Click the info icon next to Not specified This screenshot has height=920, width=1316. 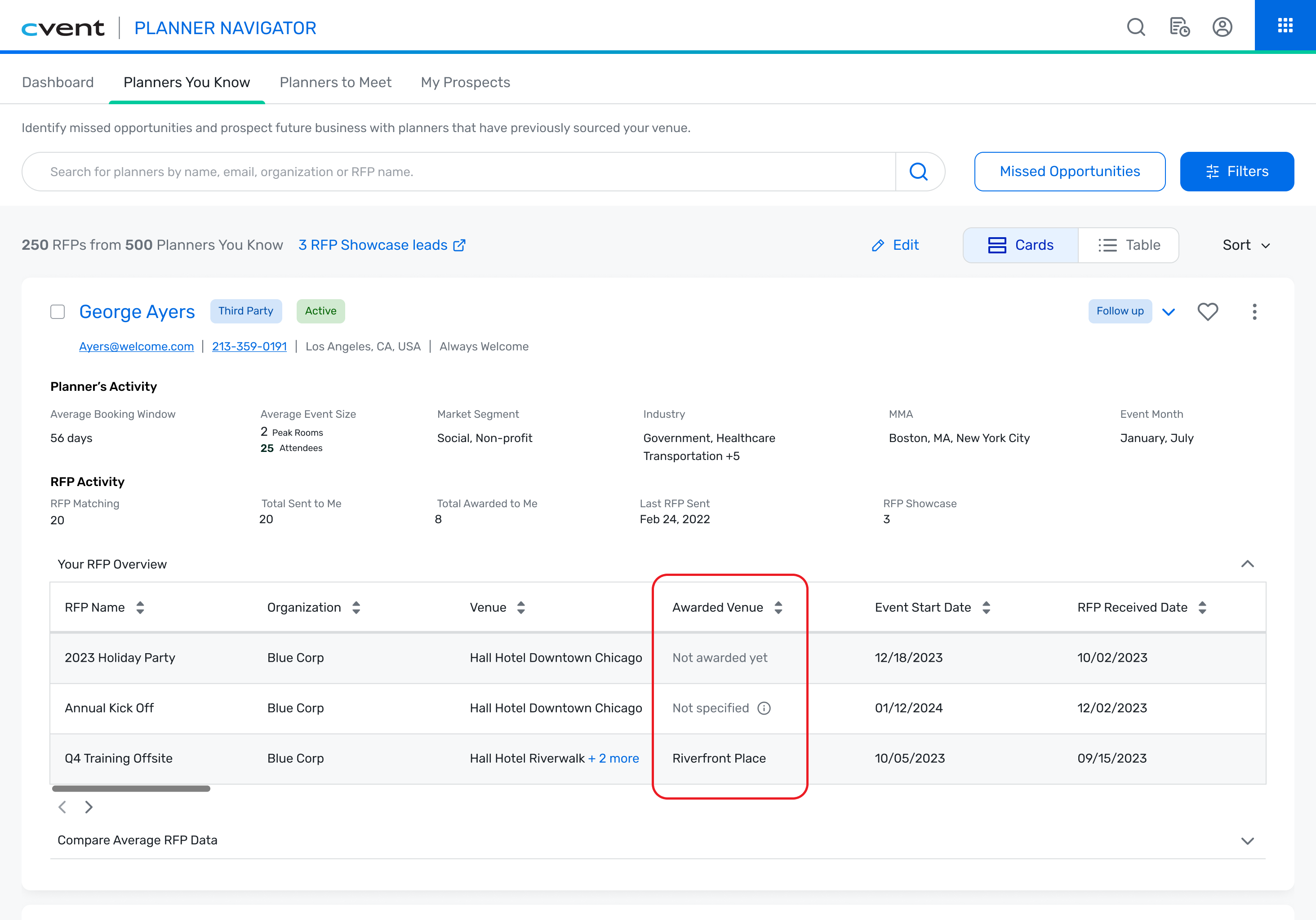click(764, 708)
